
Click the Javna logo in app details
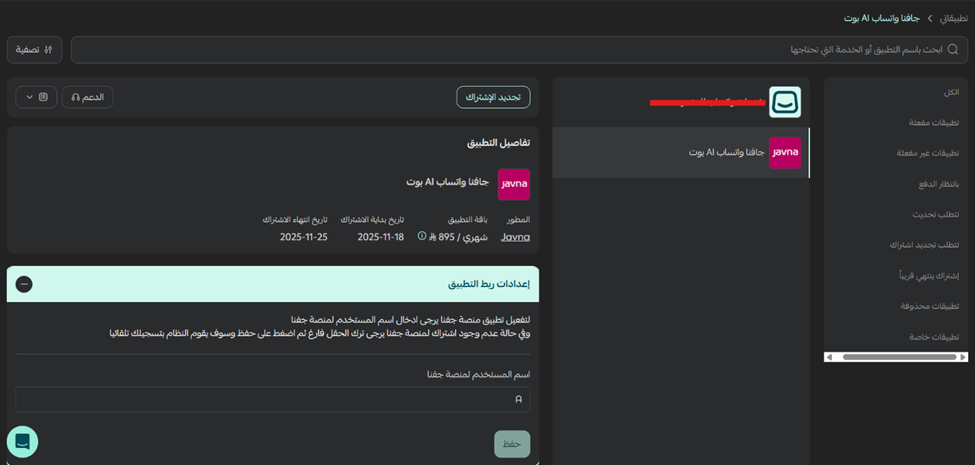pyautogui.click(x=514, y=184)
